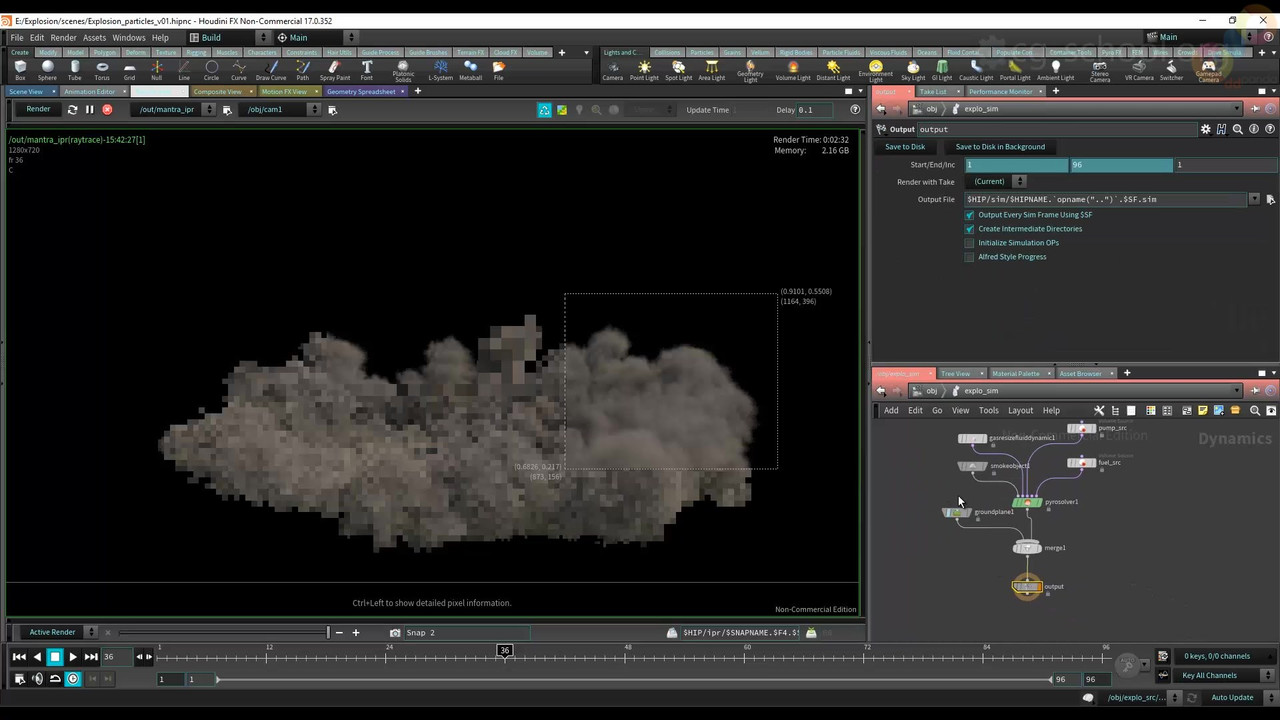The width and height of the screenshot is (1280, 720).
Task: Add a Spot Light from shelf
Action: pos(678,71)
